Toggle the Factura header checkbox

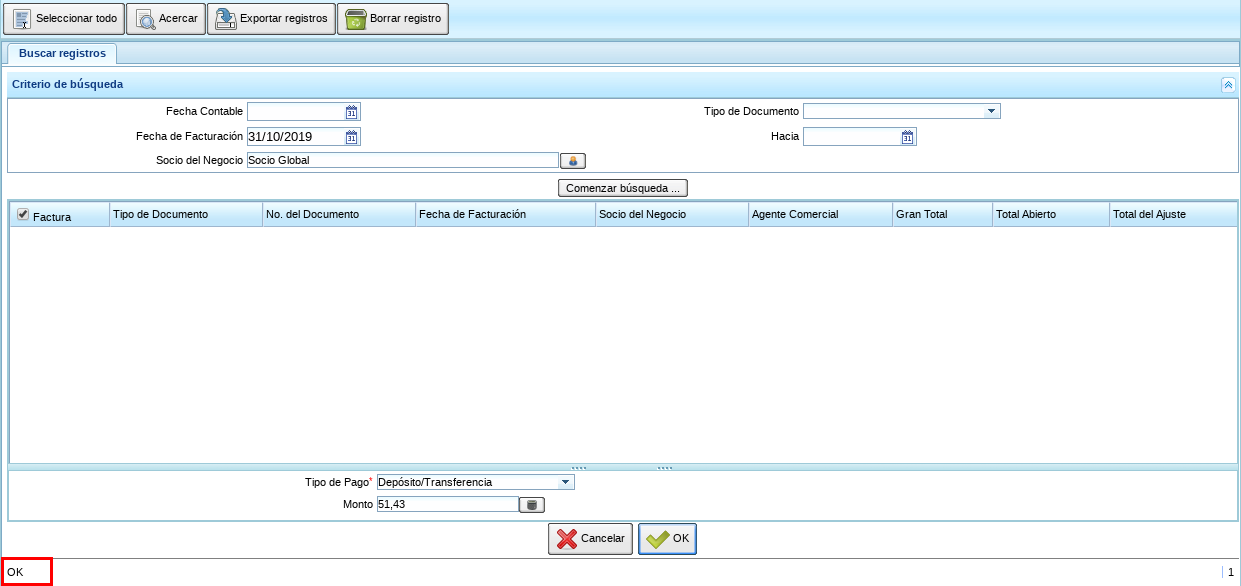(23, 214)
